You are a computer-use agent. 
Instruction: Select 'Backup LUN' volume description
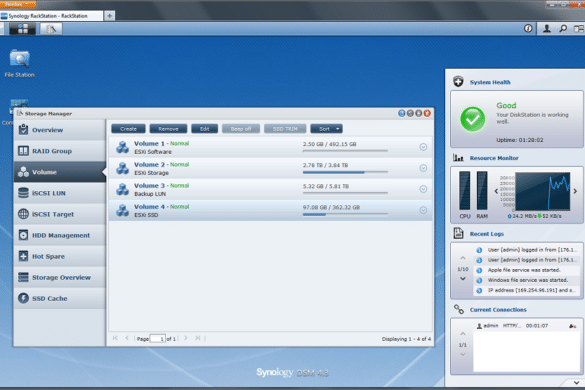tap(150, 194)
